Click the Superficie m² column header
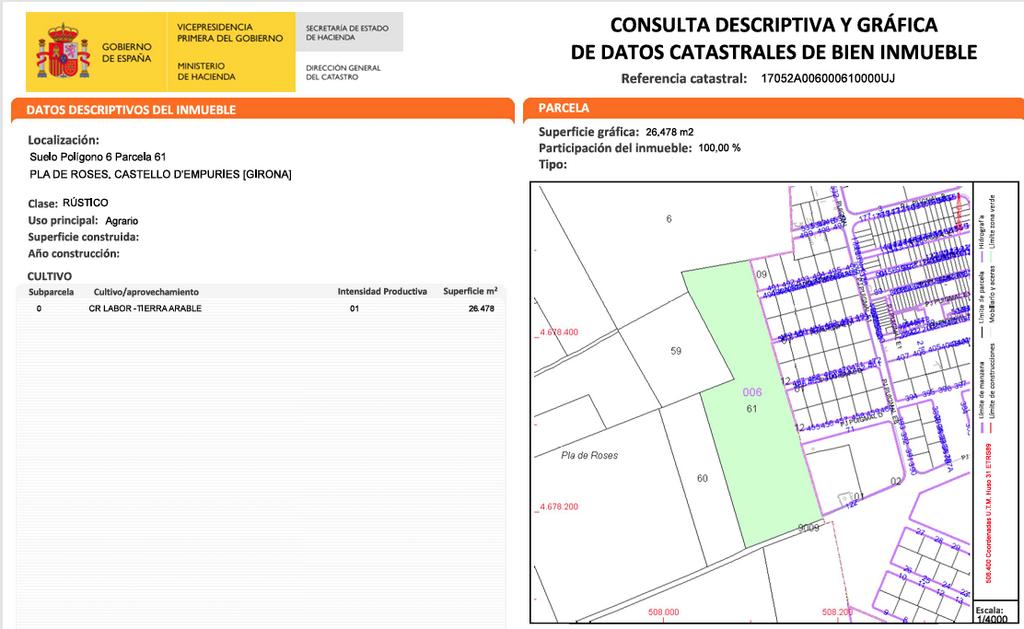 pos(470,292)
